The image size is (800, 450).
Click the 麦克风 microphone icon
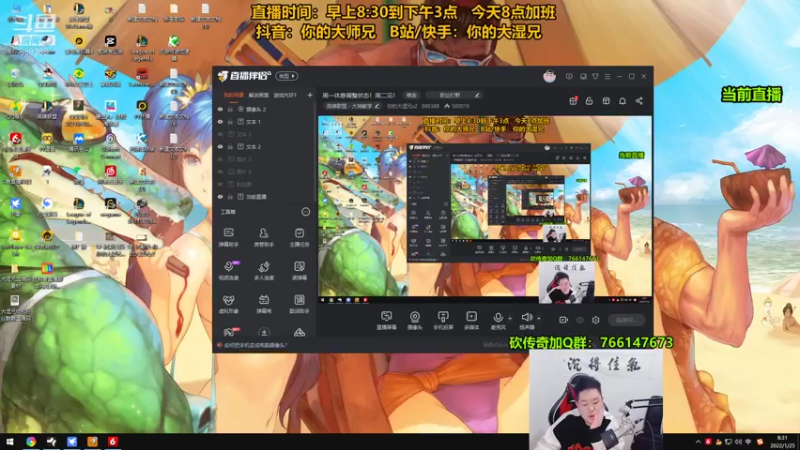498,320
